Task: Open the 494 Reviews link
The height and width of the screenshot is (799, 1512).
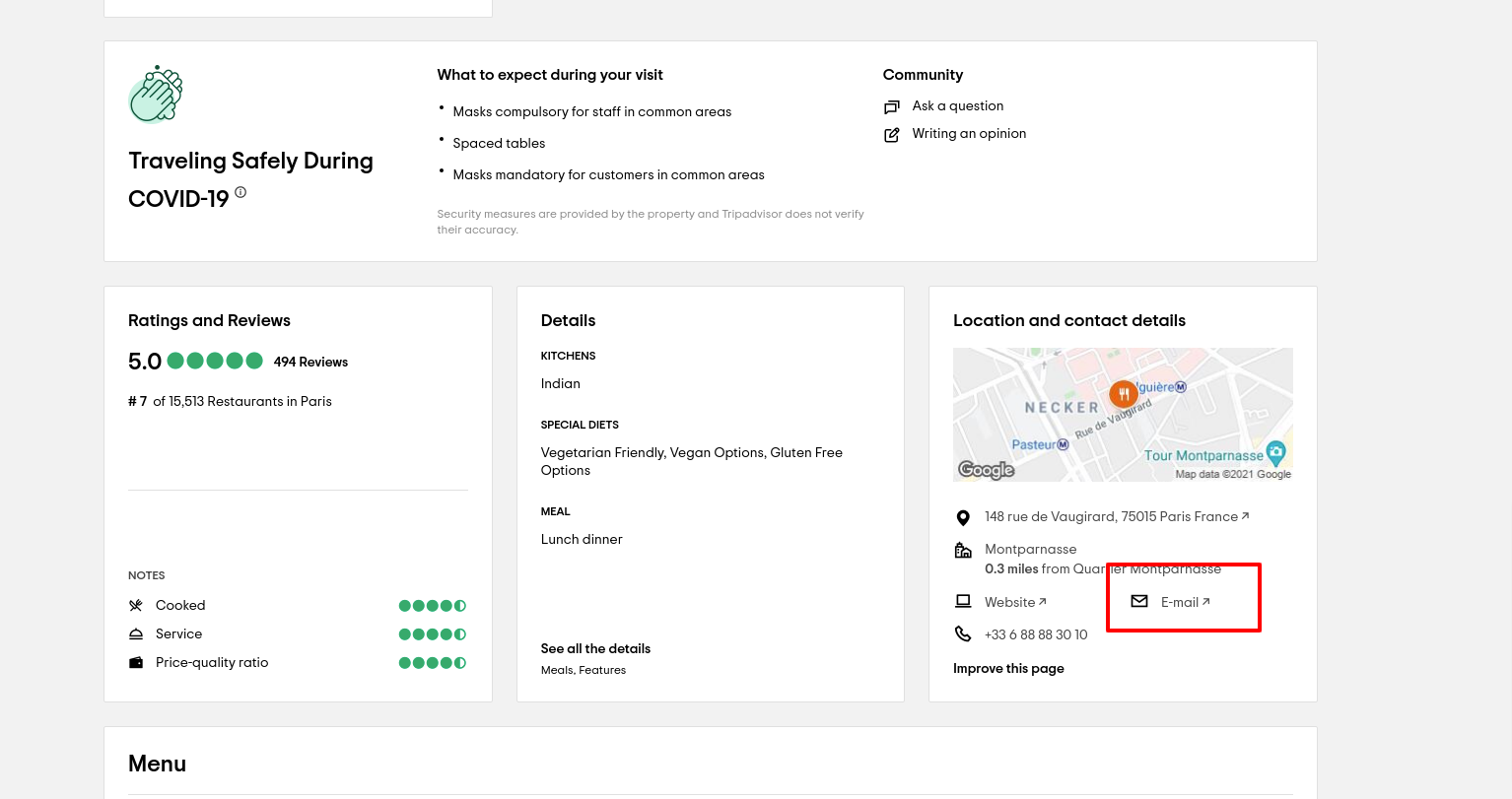Action: click(x=310, y=362)
